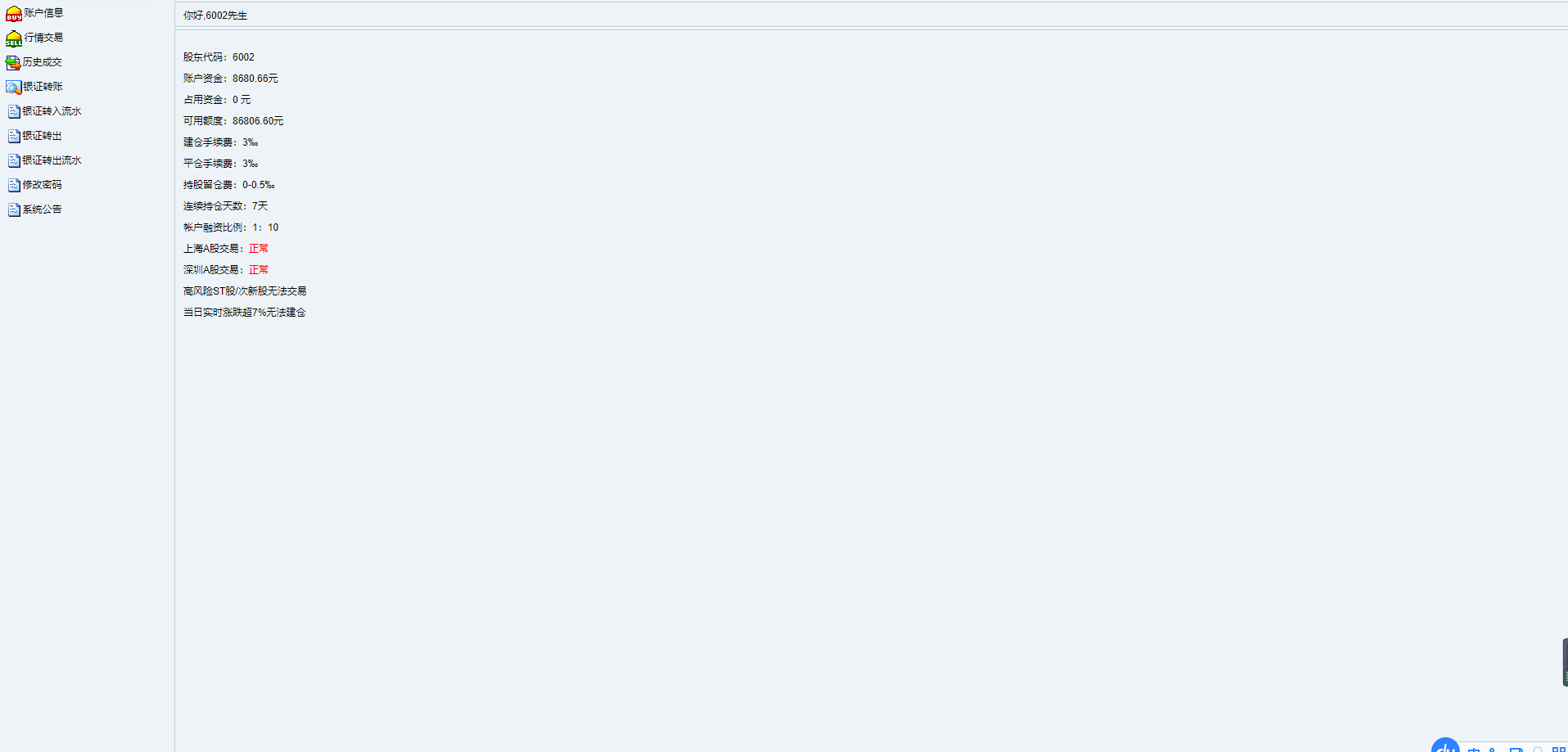
Task: Click the document icon beside 银证转出流水
Action: [14, 160]
